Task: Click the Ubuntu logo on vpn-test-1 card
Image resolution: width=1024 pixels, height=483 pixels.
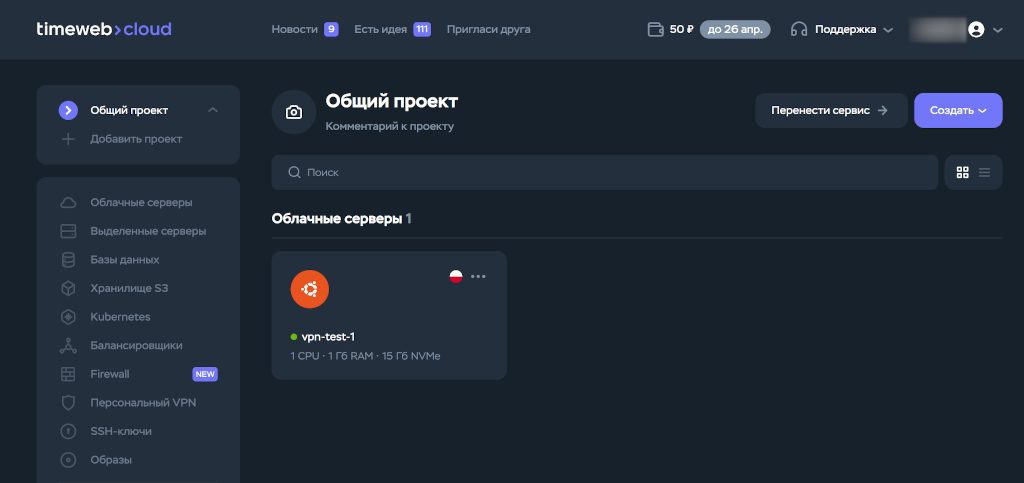Action: (310, 289)
